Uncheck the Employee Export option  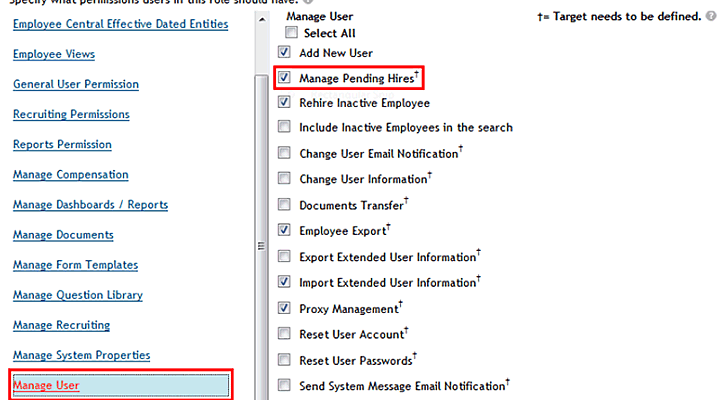[285, 231]
